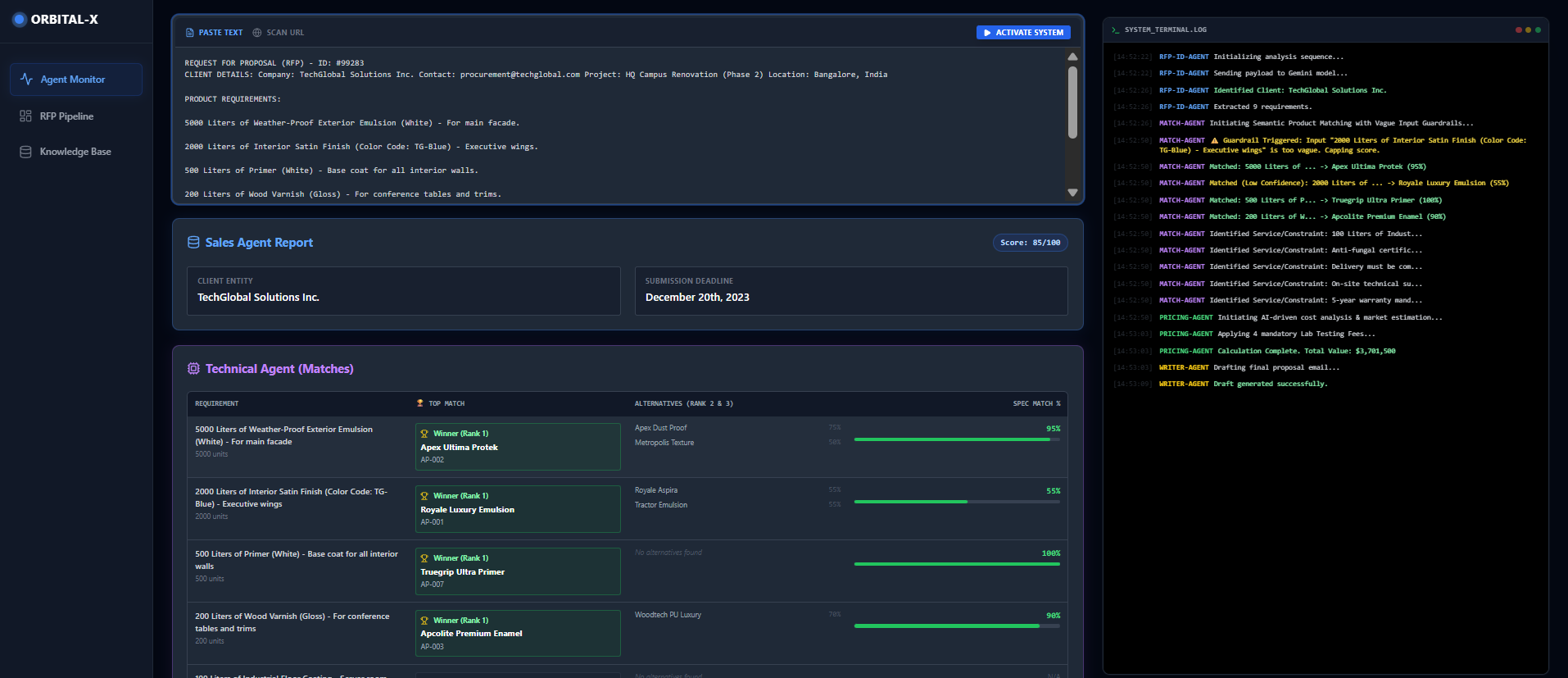
Task: Select the Royale Luxury Emulsion winner card
Action: [x=518, y=509]
